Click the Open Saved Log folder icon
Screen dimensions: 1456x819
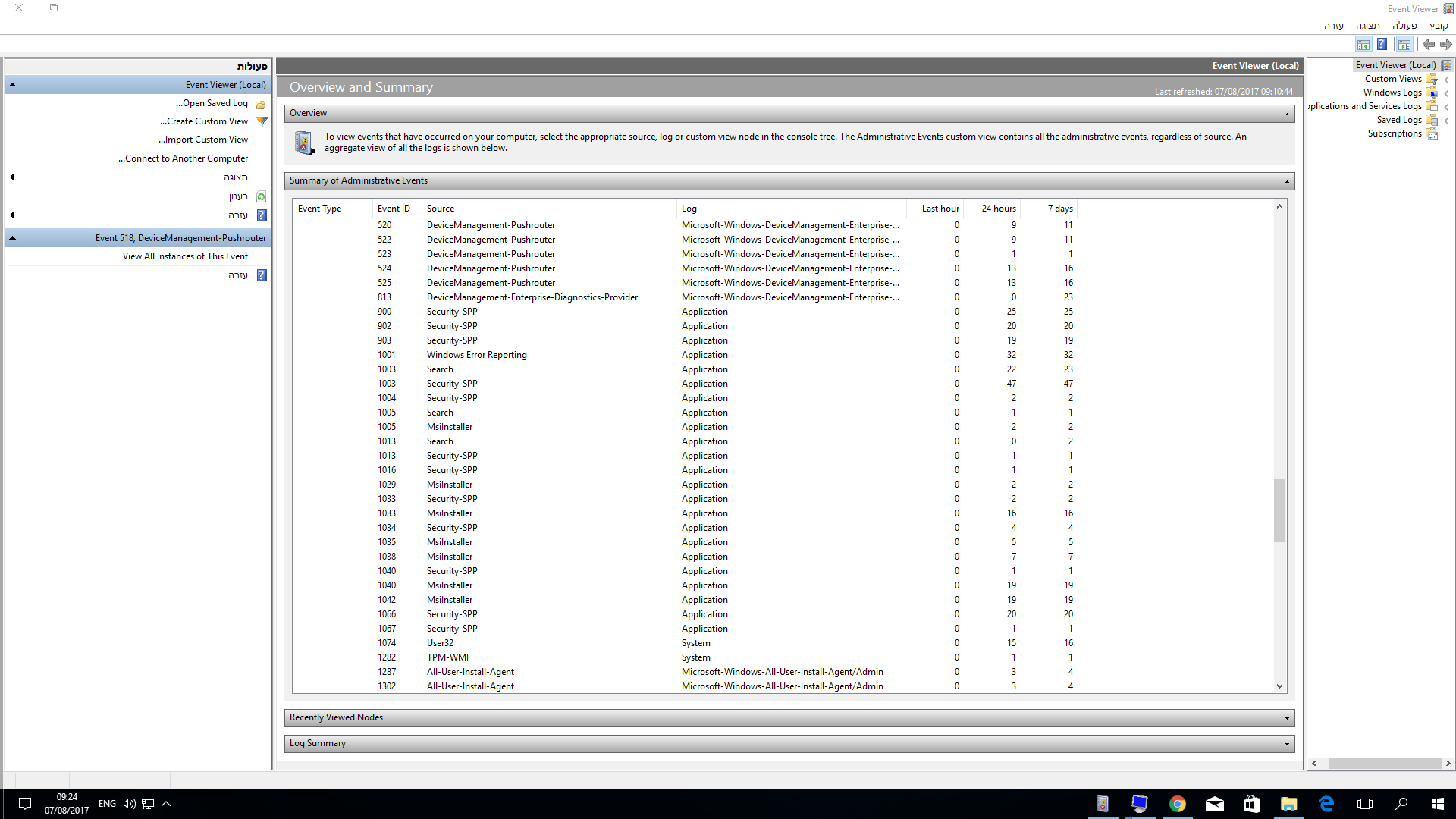point(261,103)
